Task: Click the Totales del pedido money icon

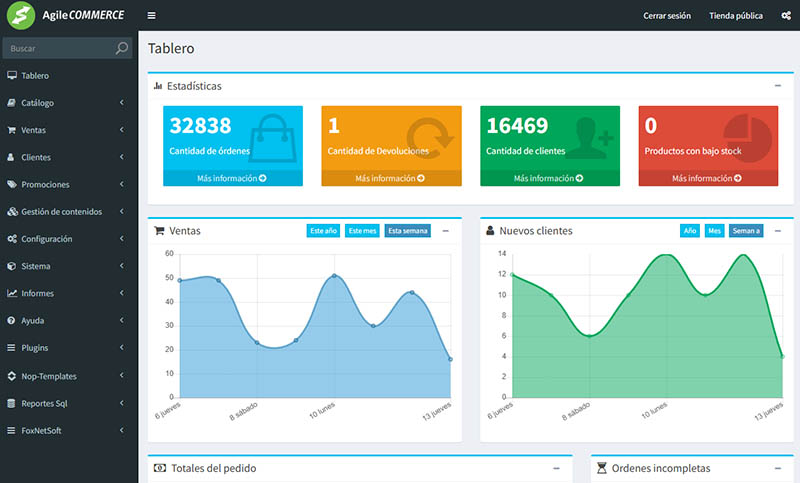Action: (160, 468)
